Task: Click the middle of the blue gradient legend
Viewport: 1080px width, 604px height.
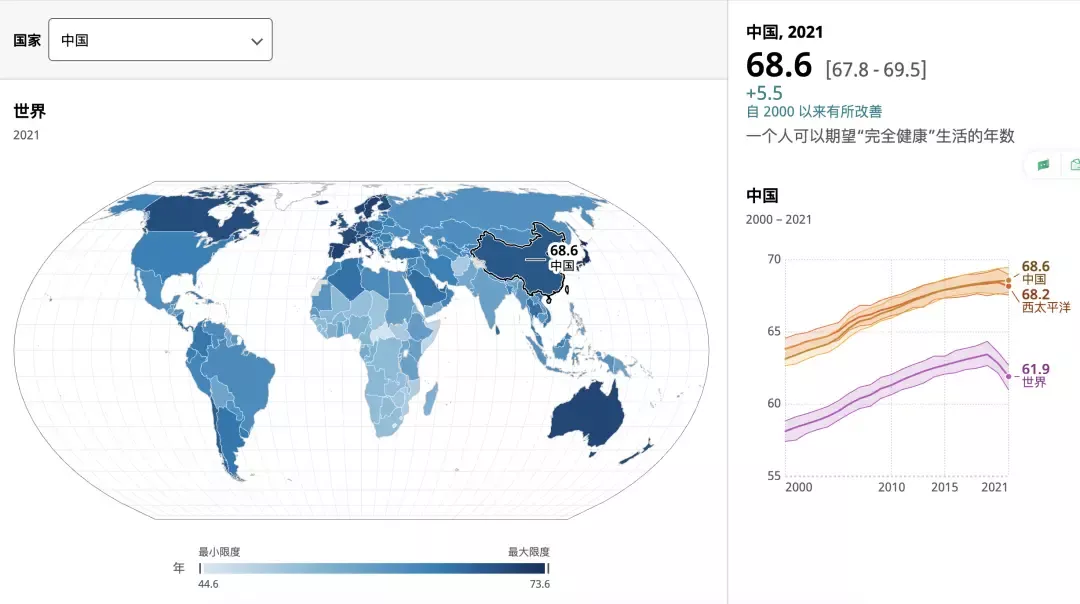Action: pos(373,567)
